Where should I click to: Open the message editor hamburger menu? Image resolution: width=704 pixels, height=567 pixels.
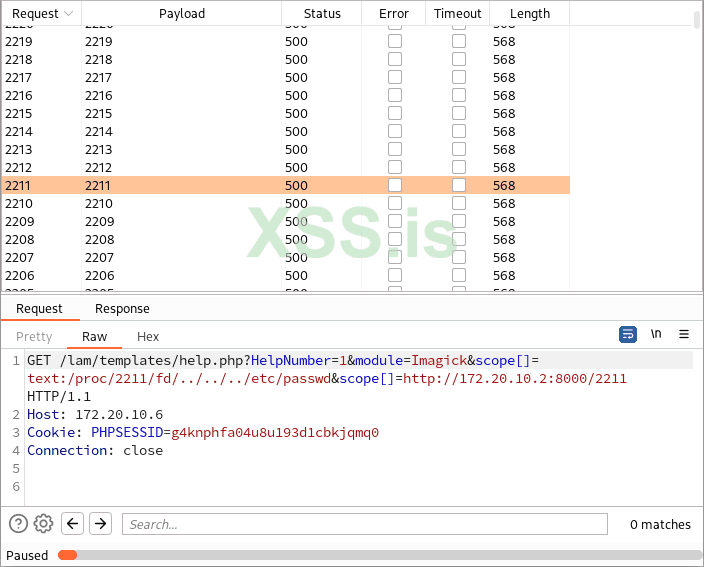pyautogui.click(x=684, y=334)
